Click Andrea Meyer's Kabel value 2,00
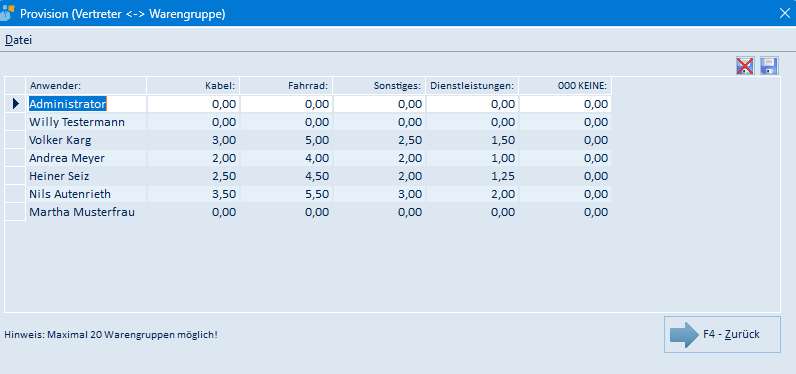This screenshot has height=374, width=796. [193, 158]
